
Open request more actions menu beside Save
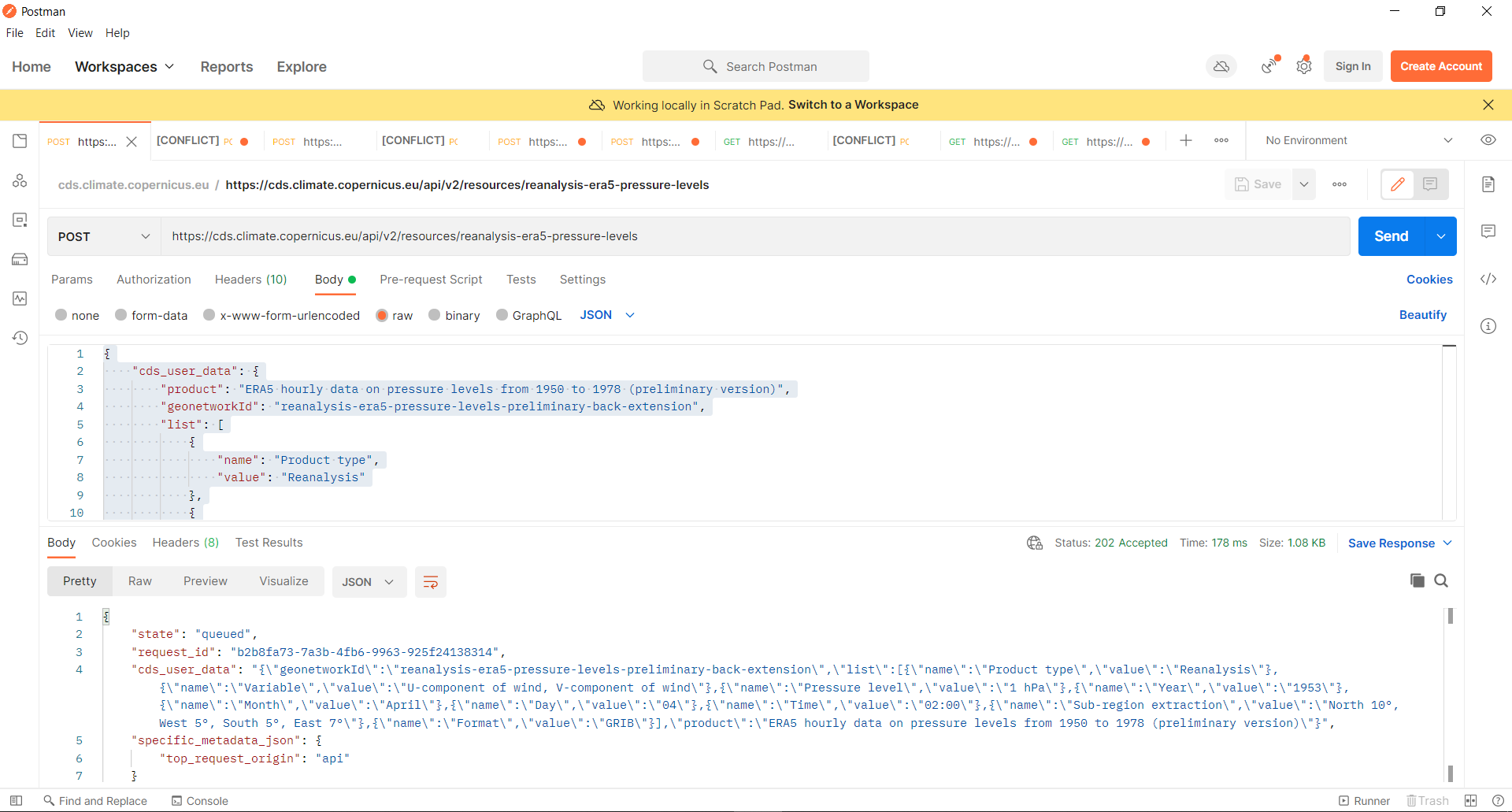click(x=1340, y=184)
